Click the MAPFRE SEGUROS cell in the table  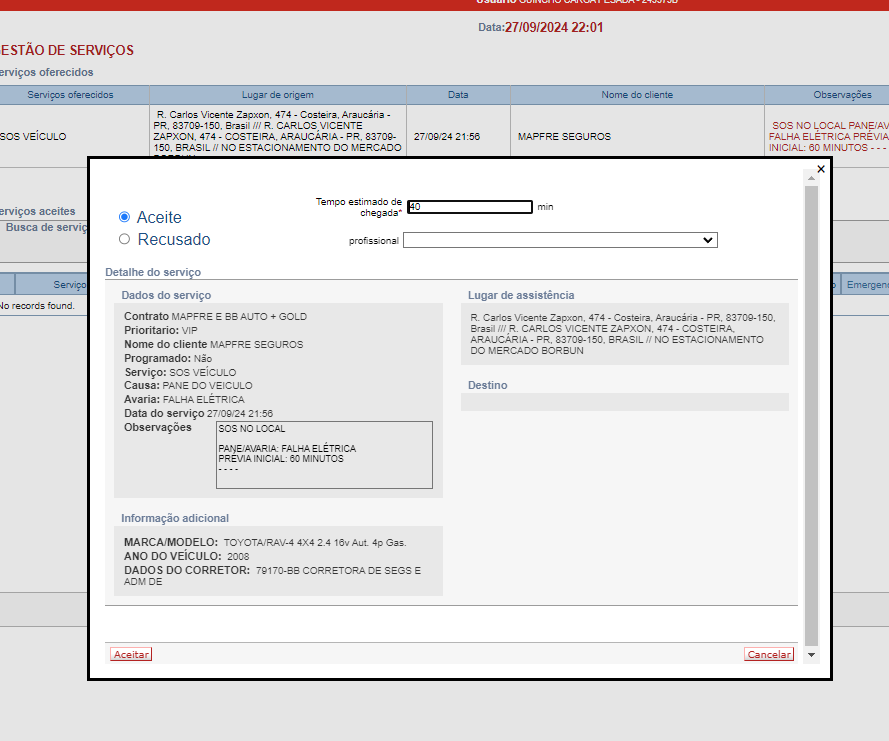click(x=564, y=137)
